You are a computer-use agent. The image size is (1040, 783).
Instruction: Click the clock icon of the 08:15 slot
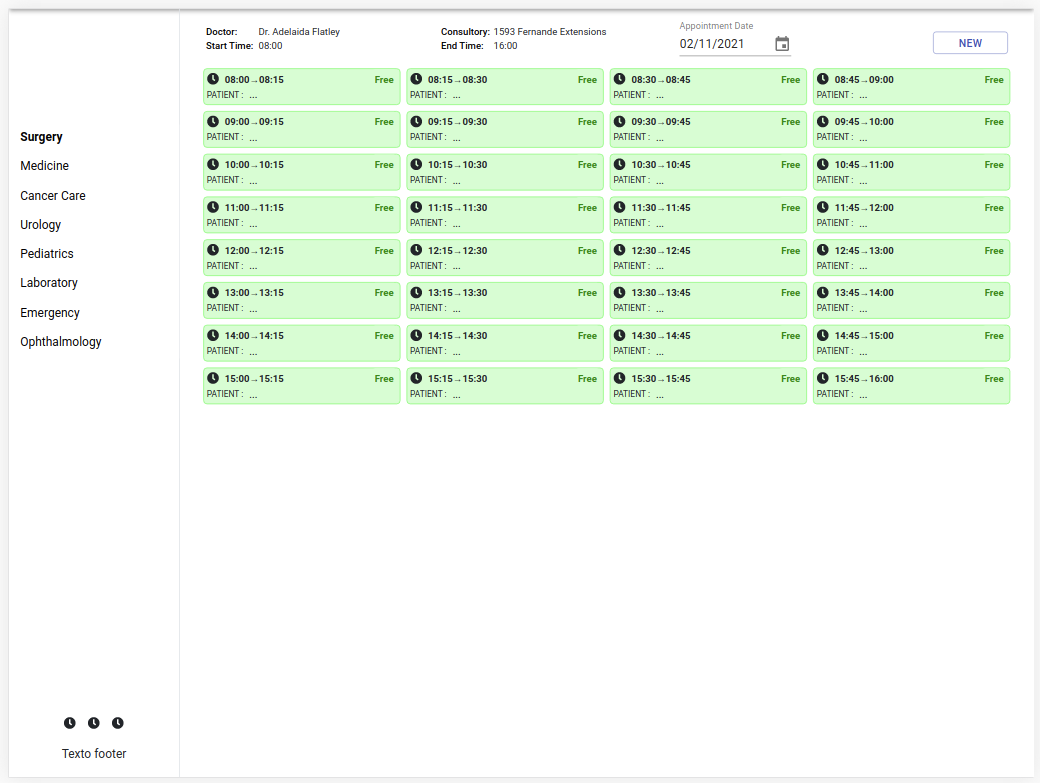coord(416,79)
